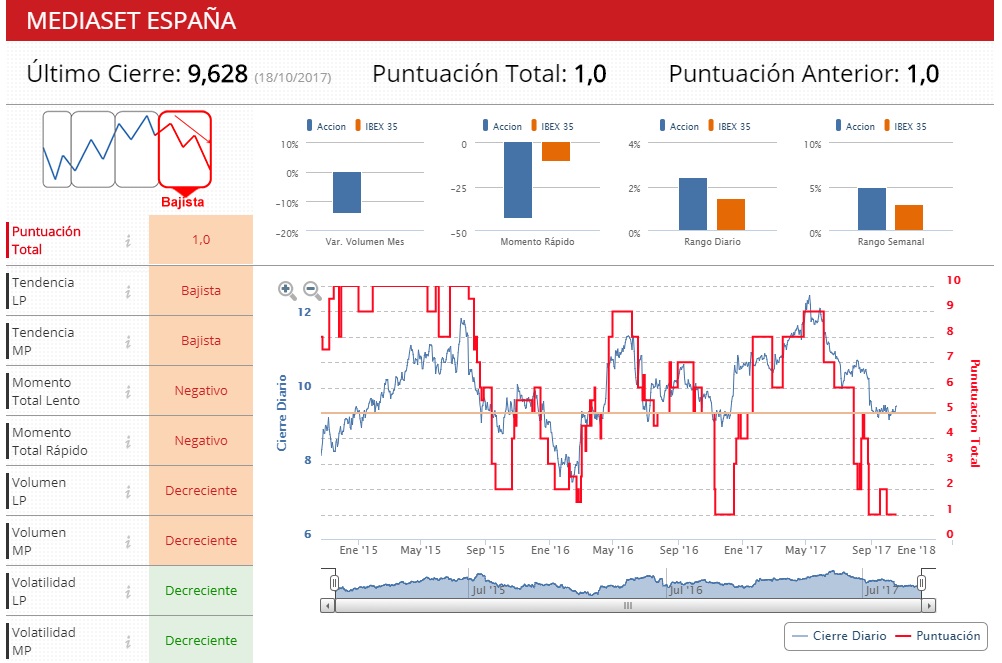The height and width of the screenshot is (663, 1002).
Task: Click the orange Rango Diario bar
Action: click(731, 215)
